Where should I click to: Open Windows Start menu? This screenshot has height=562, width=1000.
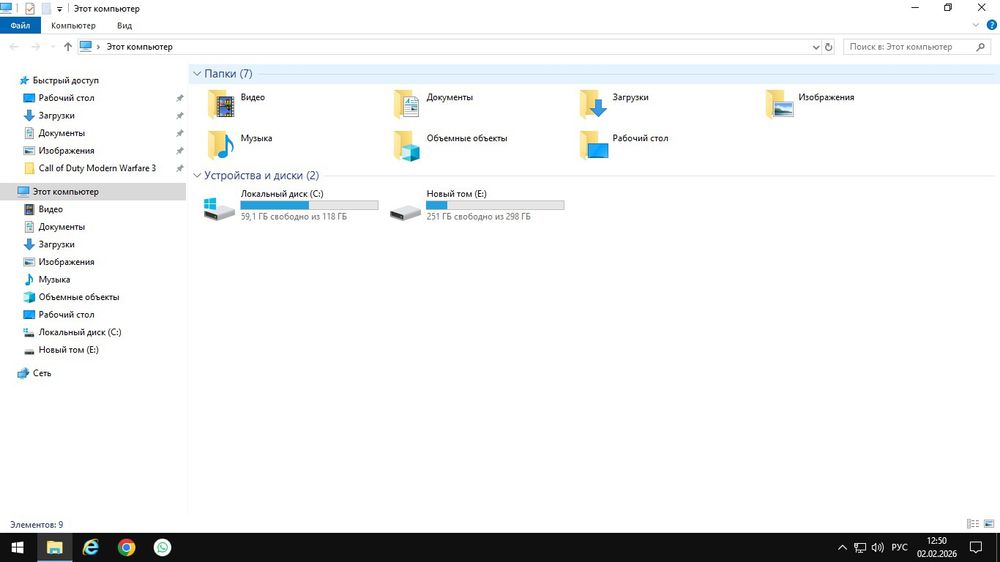point(17,547)
